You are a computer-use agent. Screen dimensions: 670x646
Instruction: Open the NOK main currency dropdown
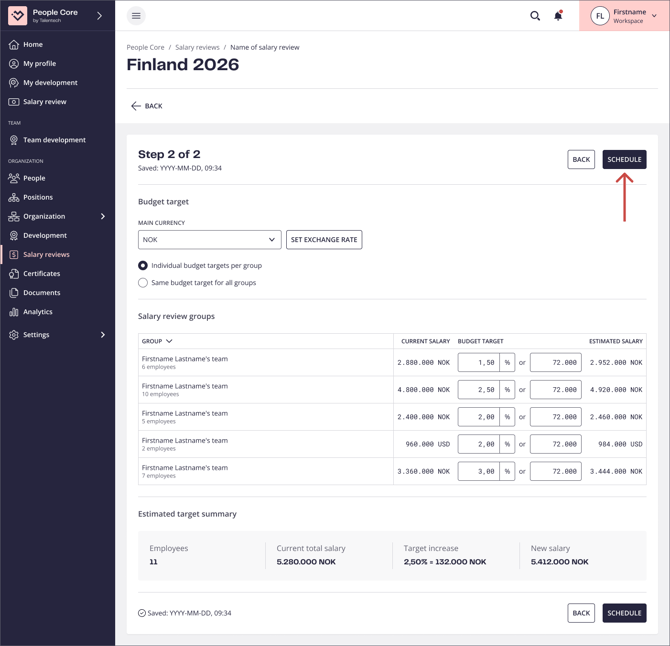[209, 240]
